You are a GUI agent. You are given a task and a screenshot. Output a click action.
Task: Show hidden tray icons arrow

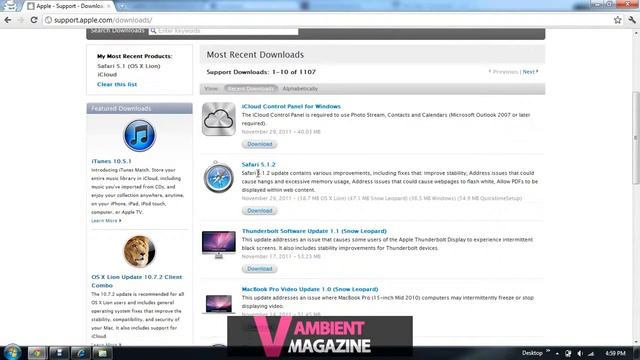point(557,353)
